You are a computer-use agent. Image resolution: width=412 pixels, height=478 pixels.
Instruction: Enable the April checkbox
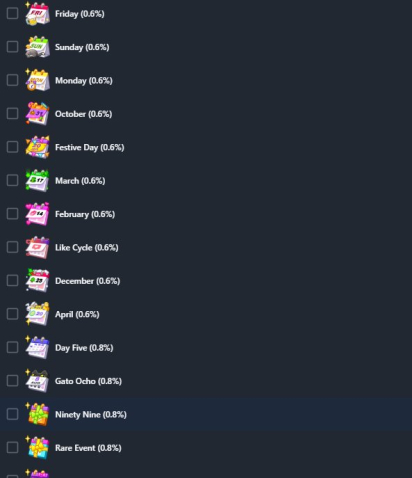12,314
